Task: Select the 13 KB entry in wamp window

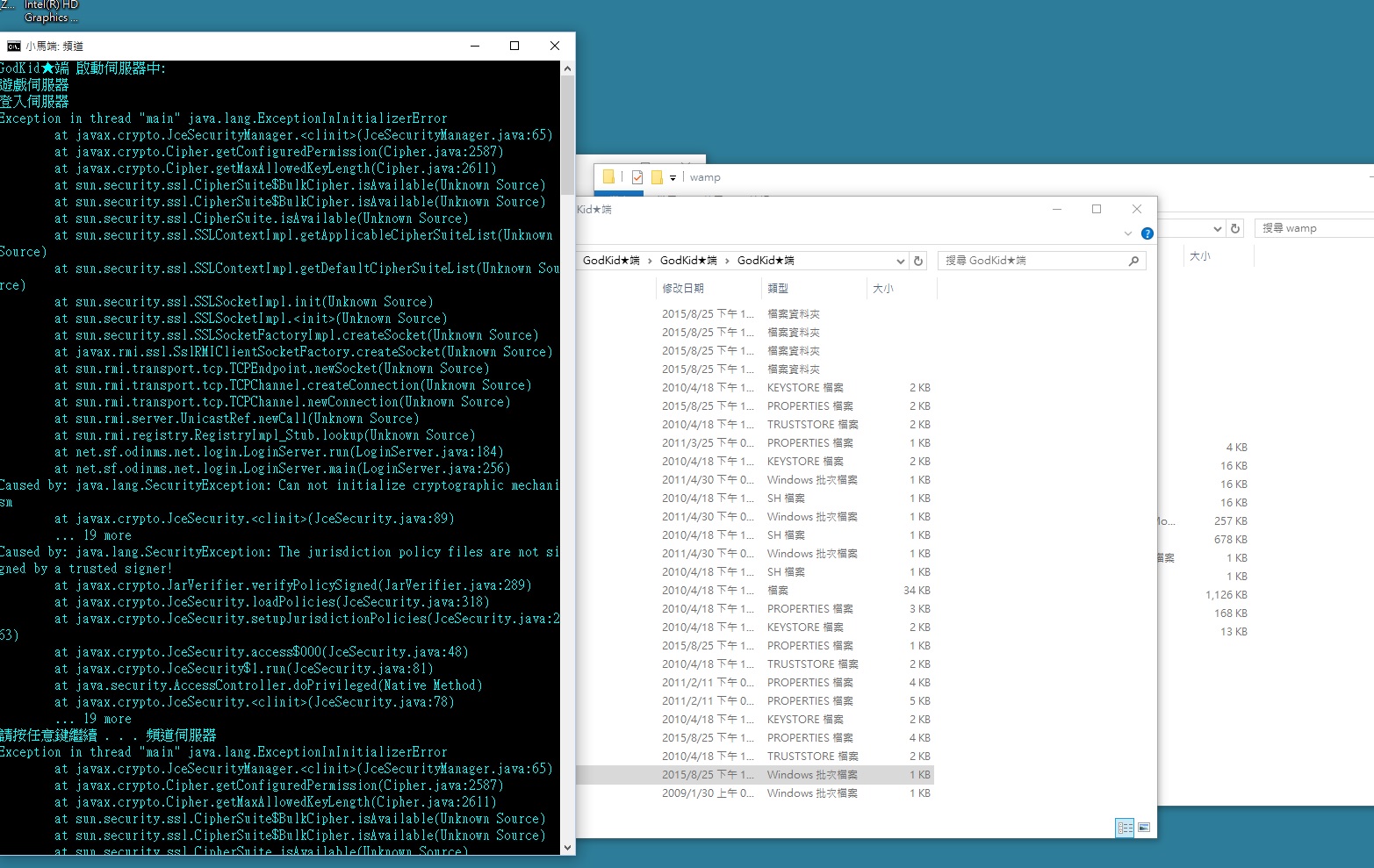Action: pos(1234,632)
